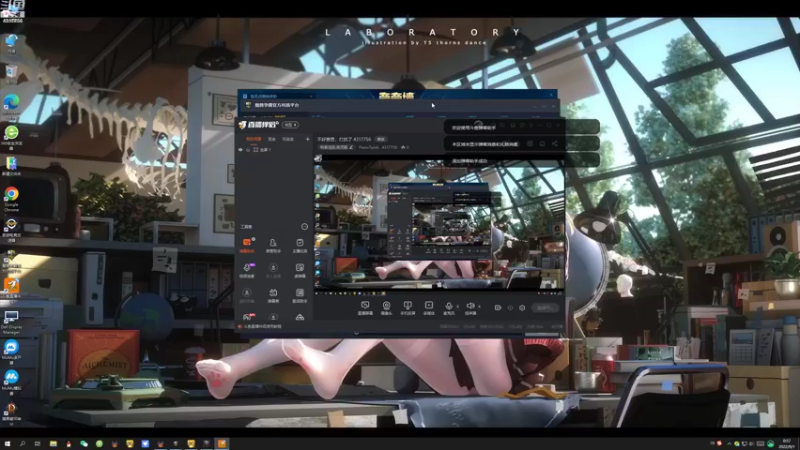Open Windows Start menu
The width and height of the screenshot is (800, 450).
pyautogui.click(x=7, y=443)
